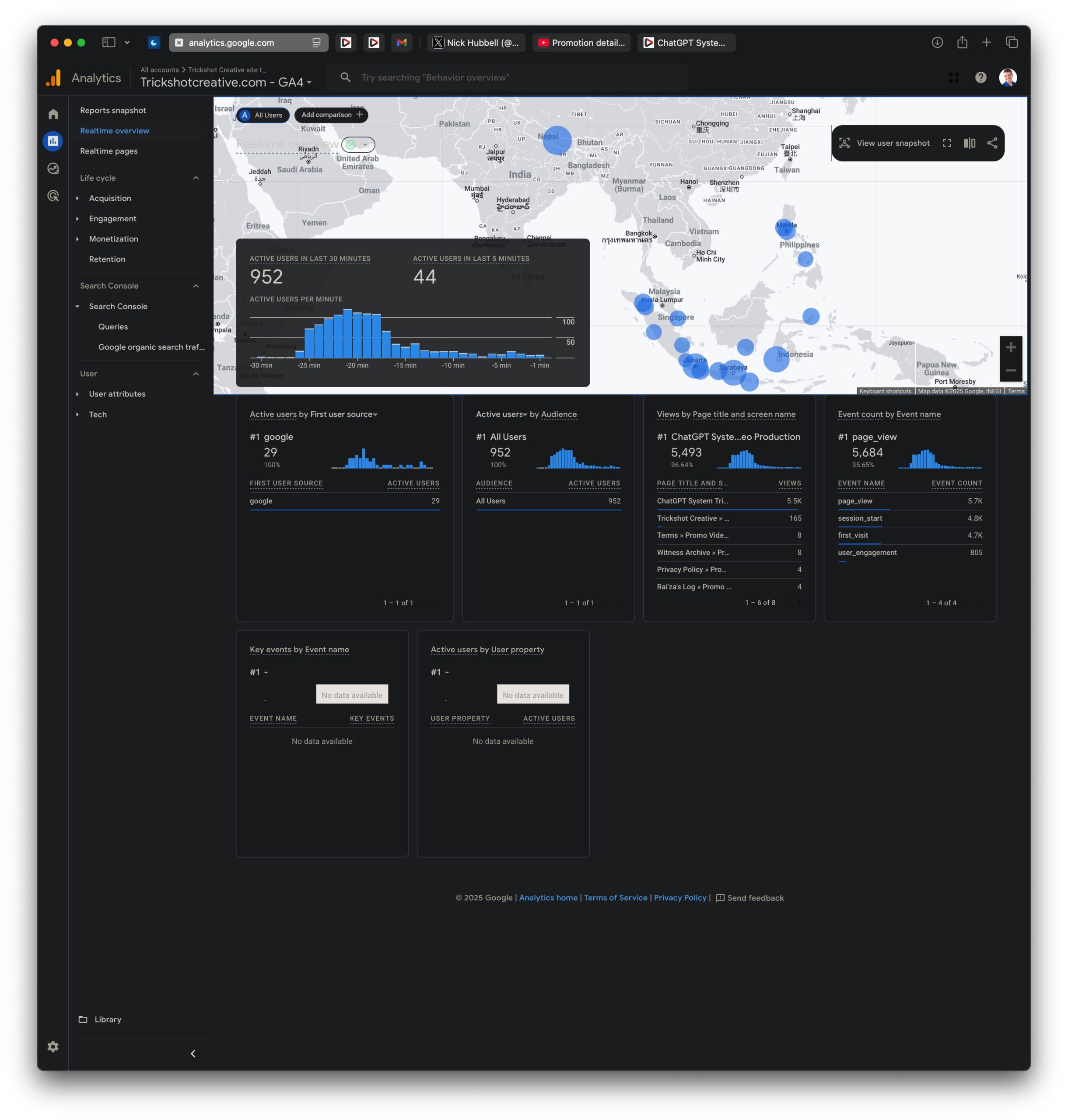Collapse the Life cycle section
This screenshot has width=1068, height=1120.
click(x=196, y=178)
